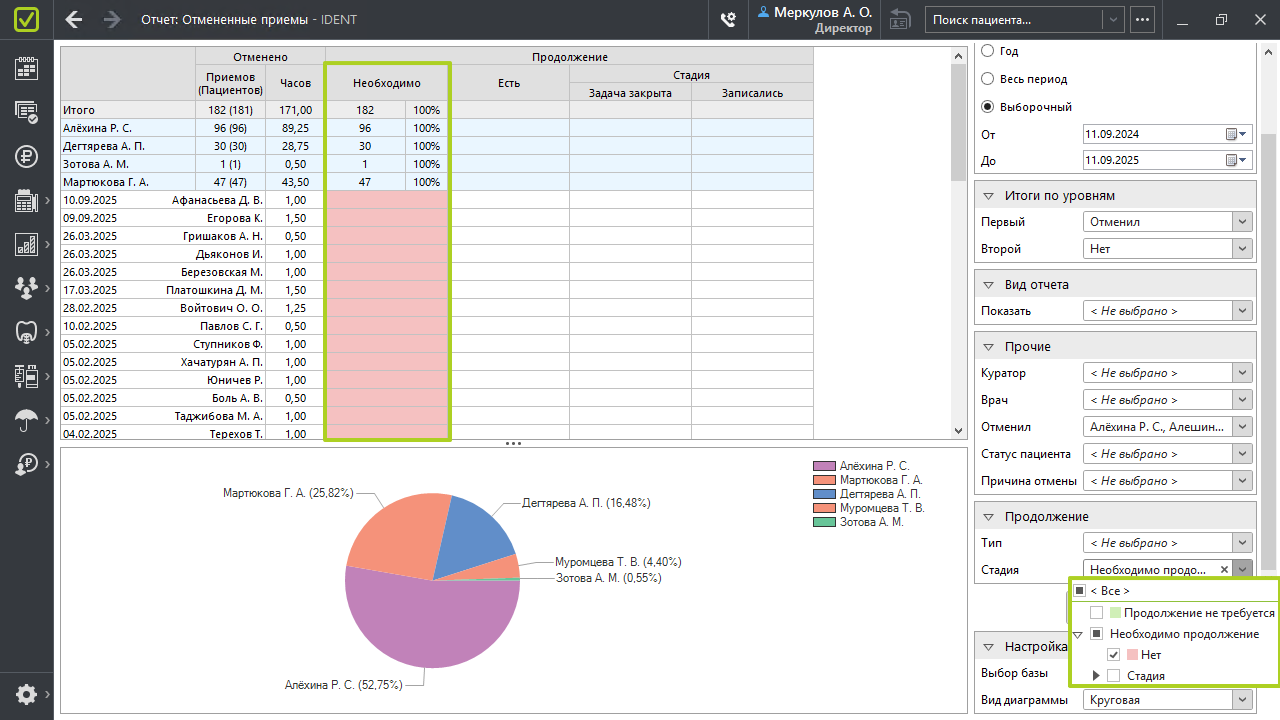Click the back arrow navigation button
This screenshot has width=1280, height=720.
(74, 20)
